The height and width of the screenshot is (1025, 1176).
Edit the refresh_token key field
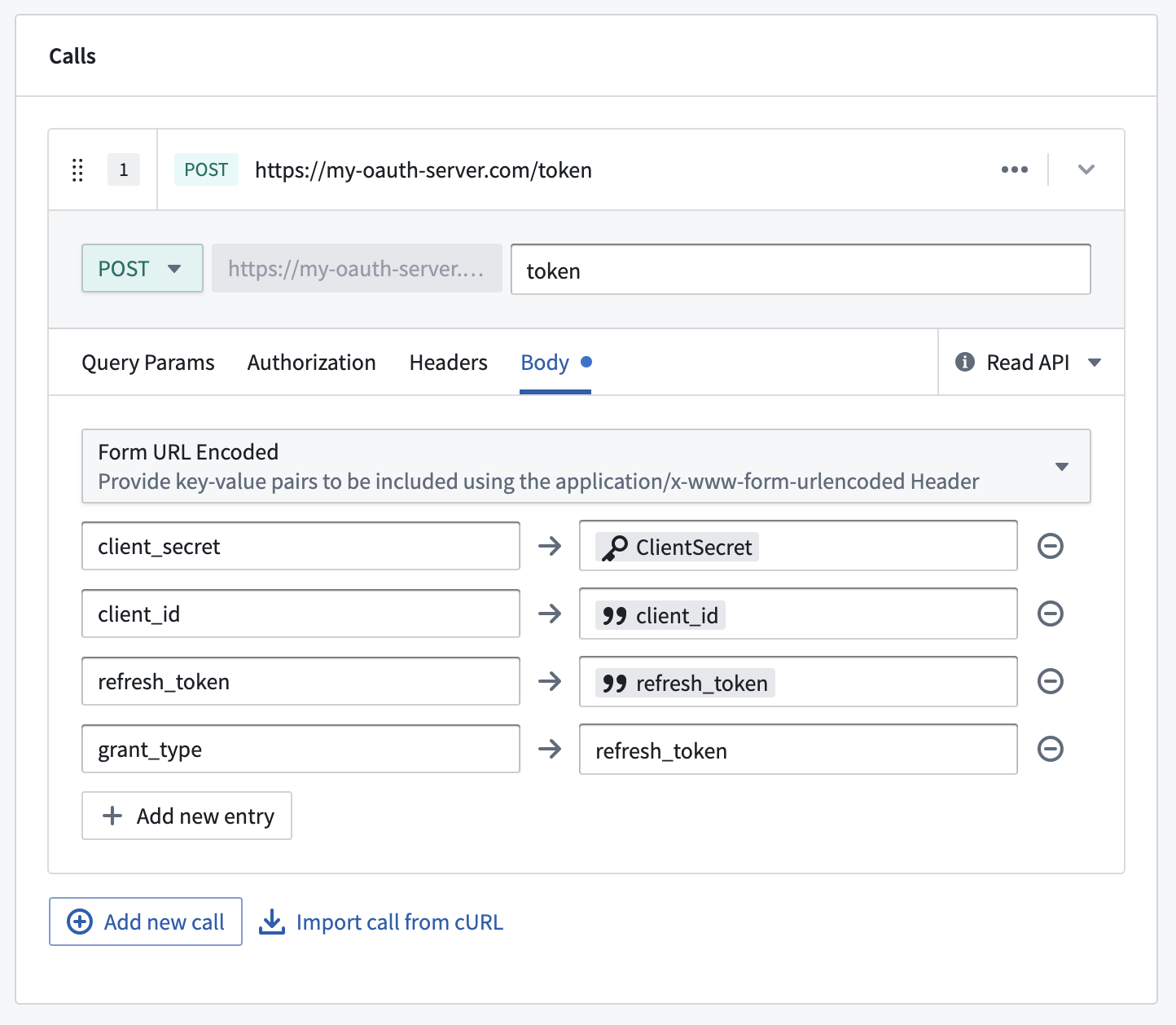[x=301, y=681]
